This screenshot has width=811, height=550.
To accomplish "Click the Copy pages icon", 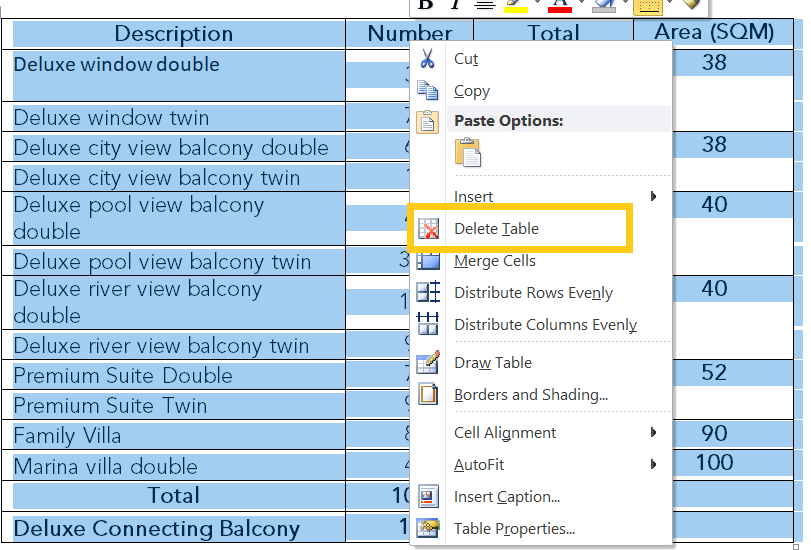I will [427, 91].
